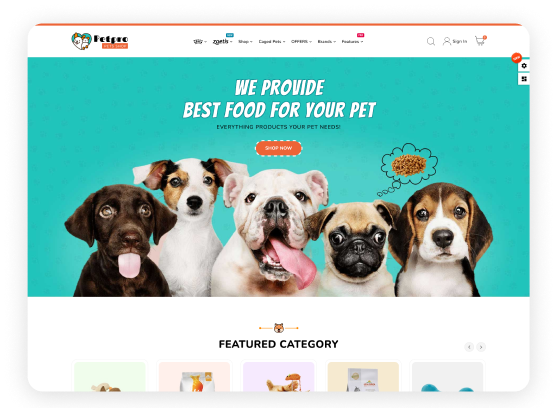Screen dimensions: 555x408
Task: Go to previous featured category arrow
Action: (x=469, y=347)
